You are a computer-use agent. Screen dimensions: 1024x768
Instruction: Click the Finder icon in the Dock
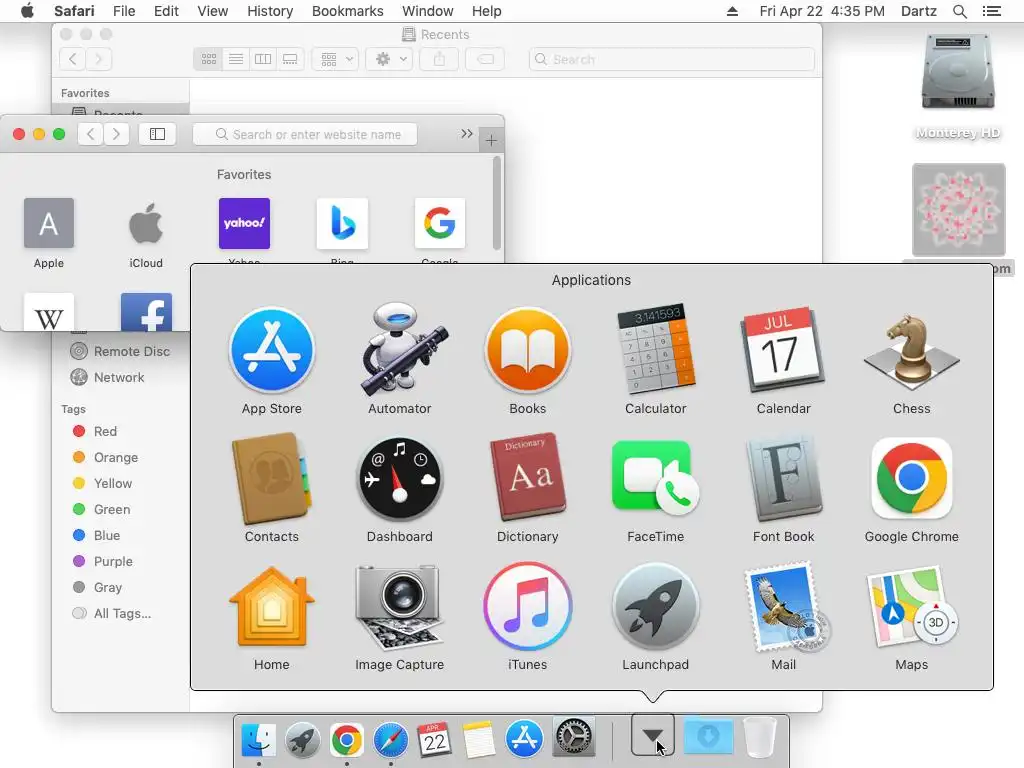[x=259, y=739]
